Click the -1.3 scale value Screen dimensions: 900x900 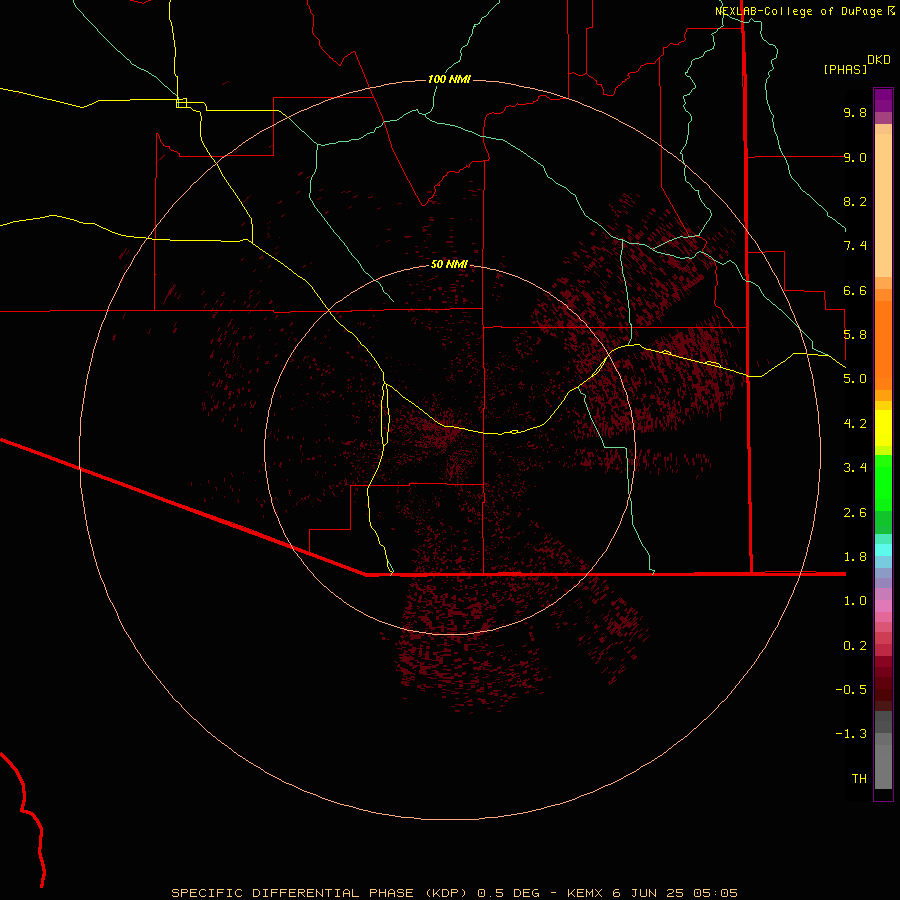pos(851,734)
